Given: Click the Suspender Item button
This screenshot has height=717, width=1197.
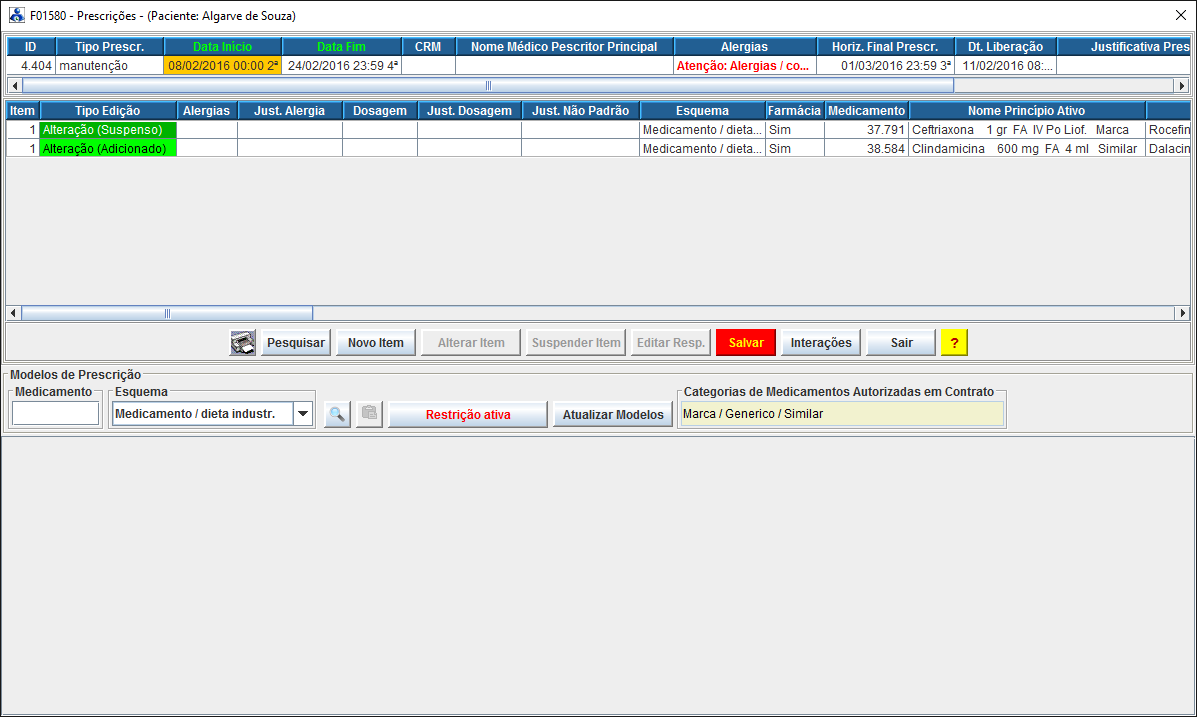Looking at the screenshot, I should [576, 343].
